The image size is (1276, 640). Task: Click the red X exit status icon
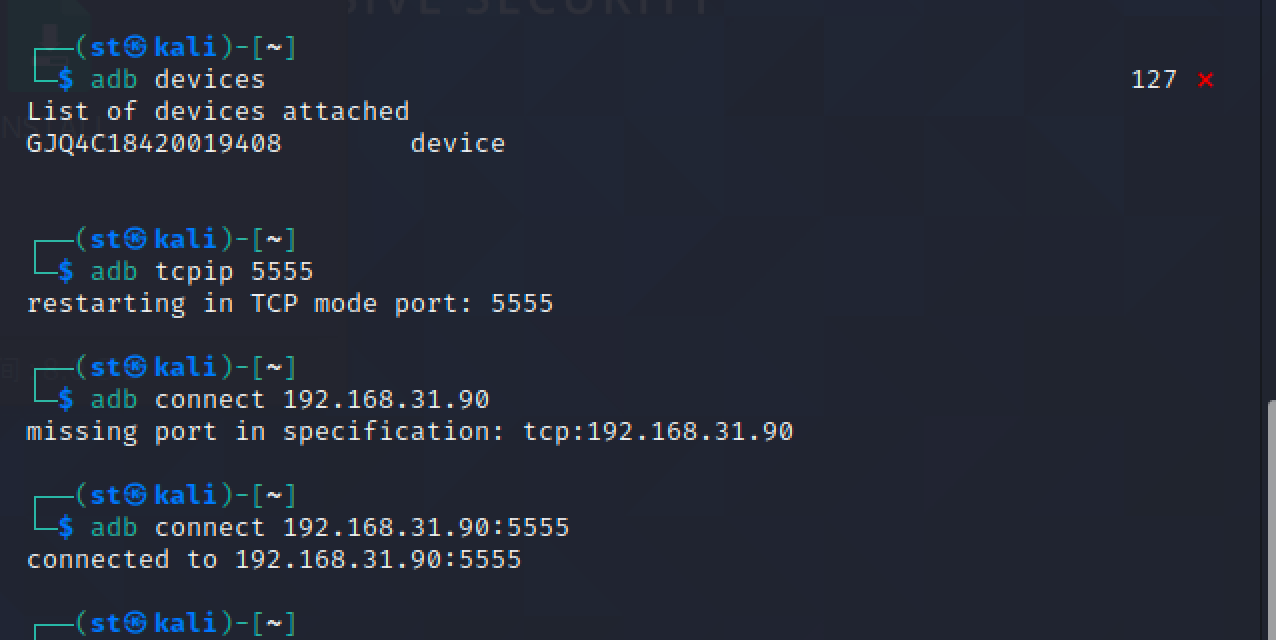(1205, 80)
